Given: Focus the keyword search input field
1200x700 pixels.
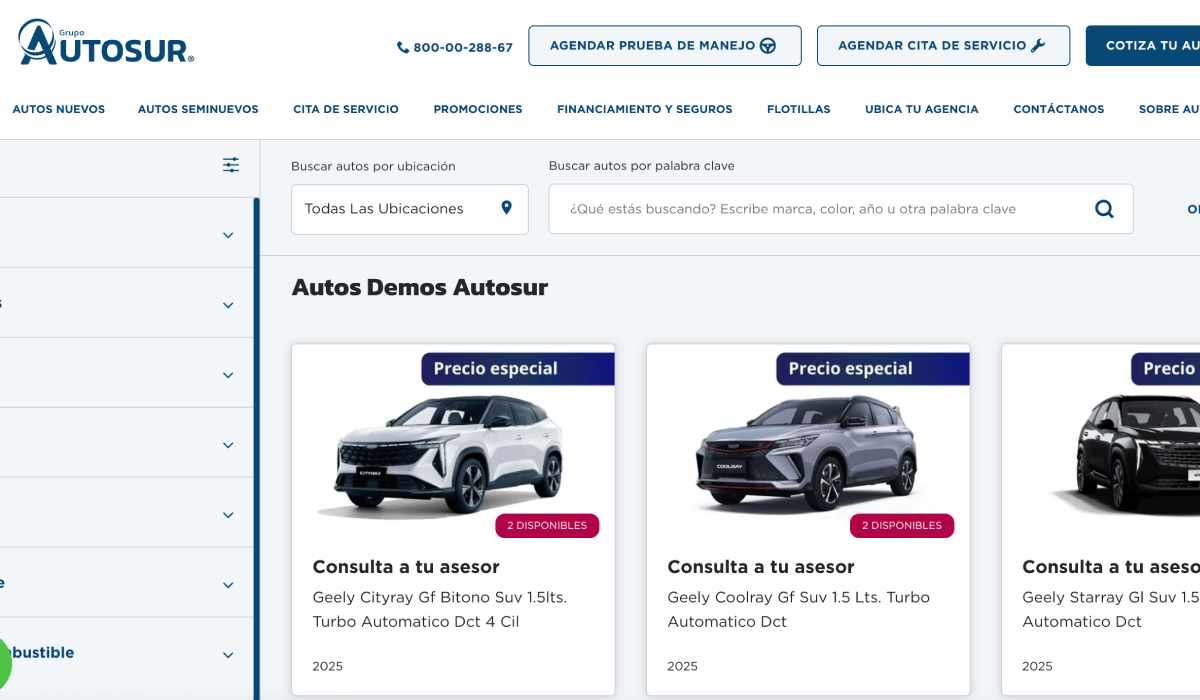Looking at the screenshot, I should tap(841, 209).
